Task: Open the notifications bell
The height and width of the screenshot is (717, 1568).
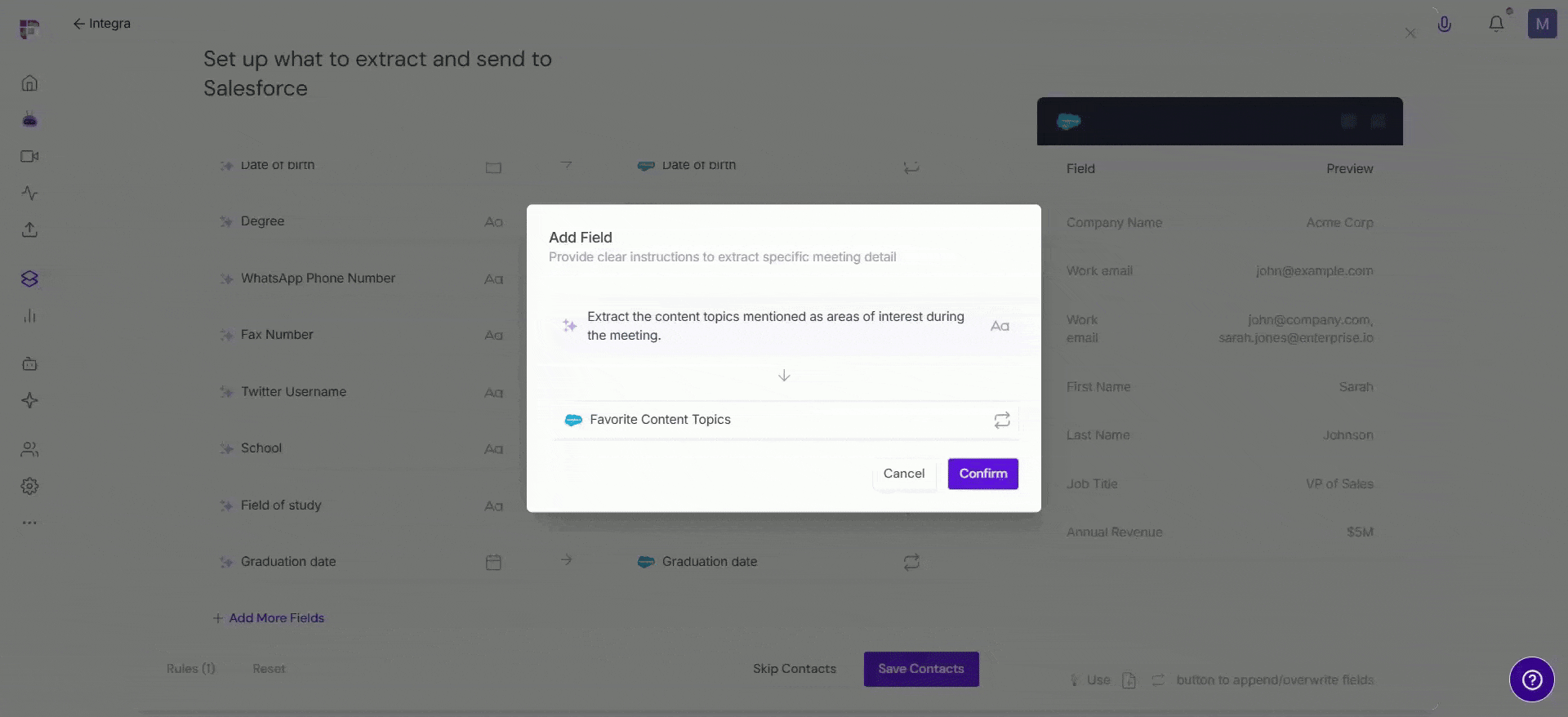Action: 1496,24
